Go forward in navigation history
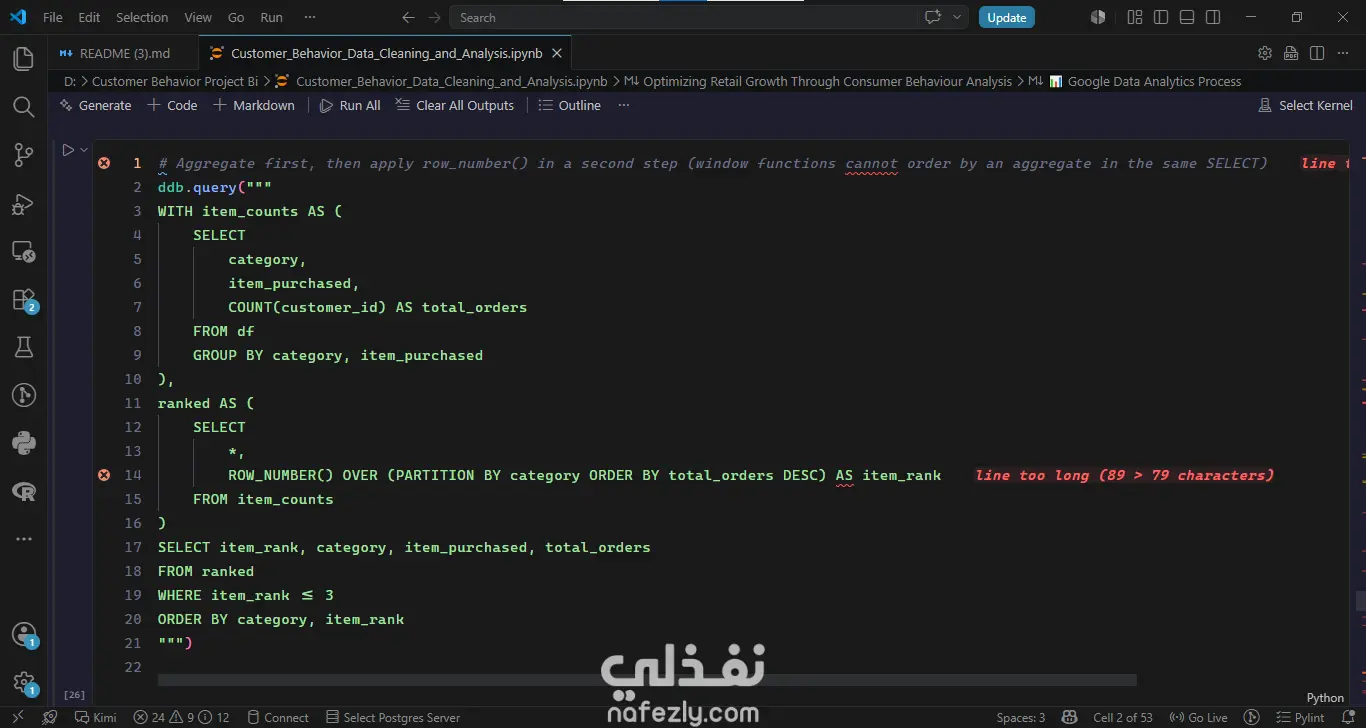 click(434, 17)
